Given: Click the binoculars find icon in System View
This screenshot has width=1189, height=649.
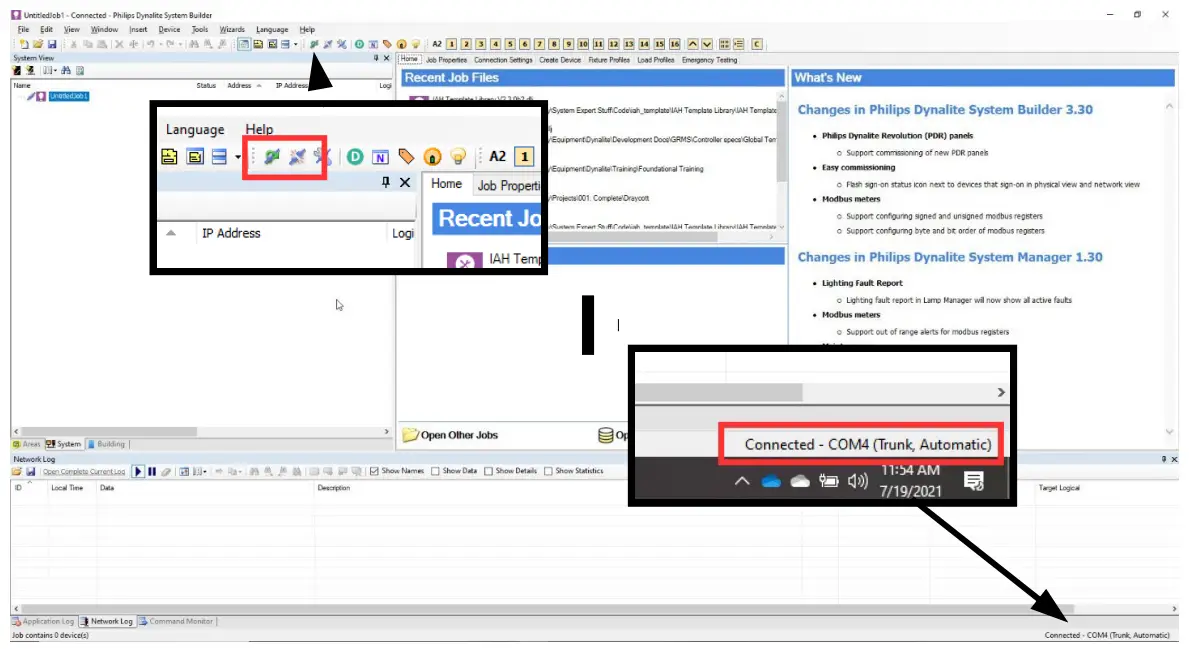Looking at the screenshot, I should click(x=66, y=71).
